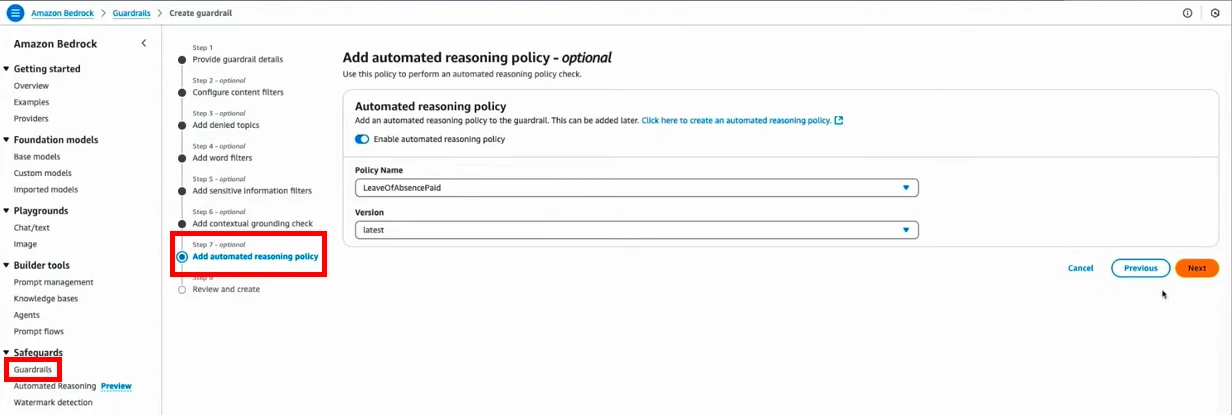This screenshot has width=1232, height=415.
Task: Collapse the Foundation models section
Action: coord(7,140)
